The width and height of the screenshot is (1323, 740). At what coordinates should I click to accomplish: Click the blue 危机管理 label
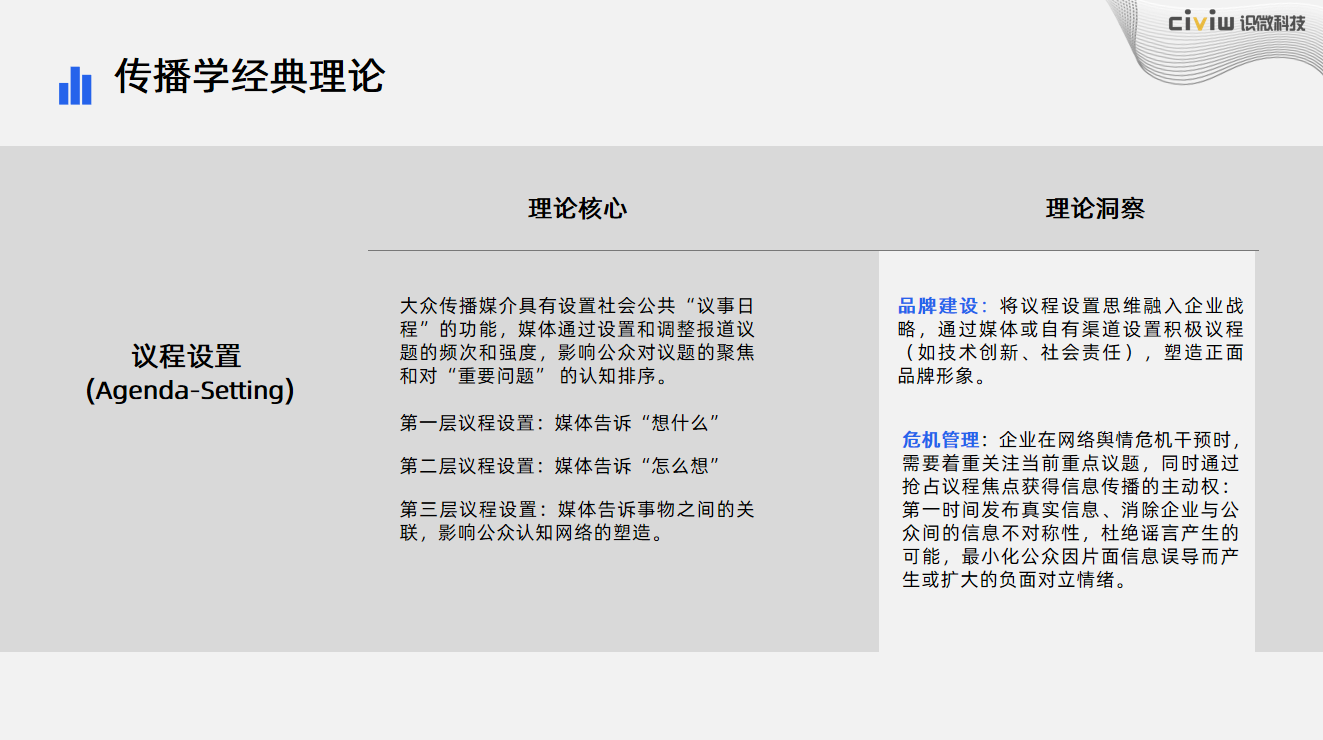(x=940, y=441)
